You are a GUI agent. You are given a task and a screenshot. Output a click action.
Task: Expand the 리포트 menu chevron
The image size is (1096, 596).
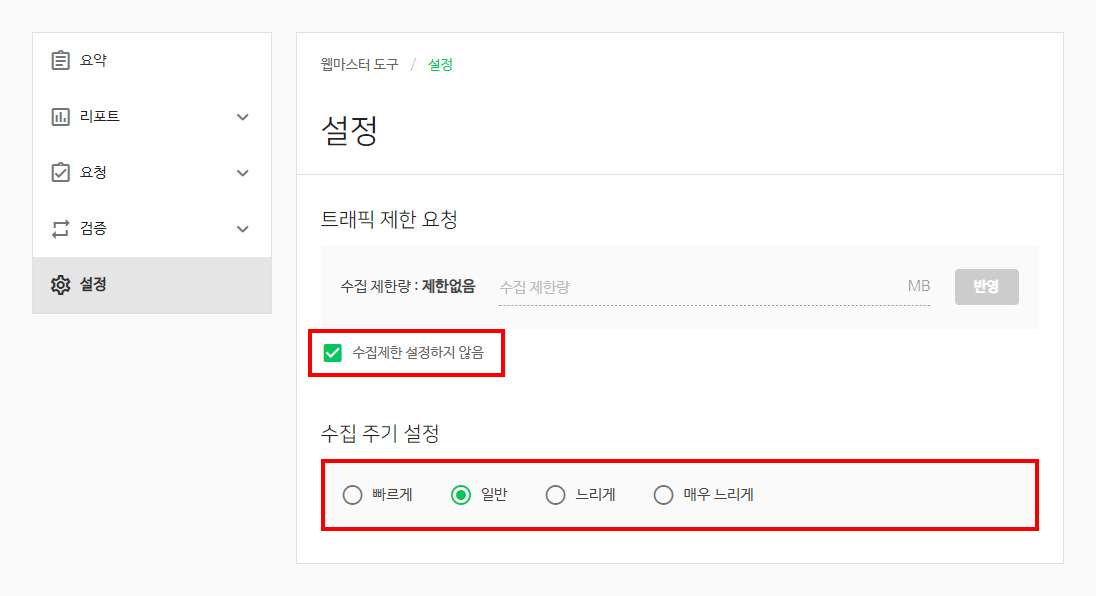point(243,117)
